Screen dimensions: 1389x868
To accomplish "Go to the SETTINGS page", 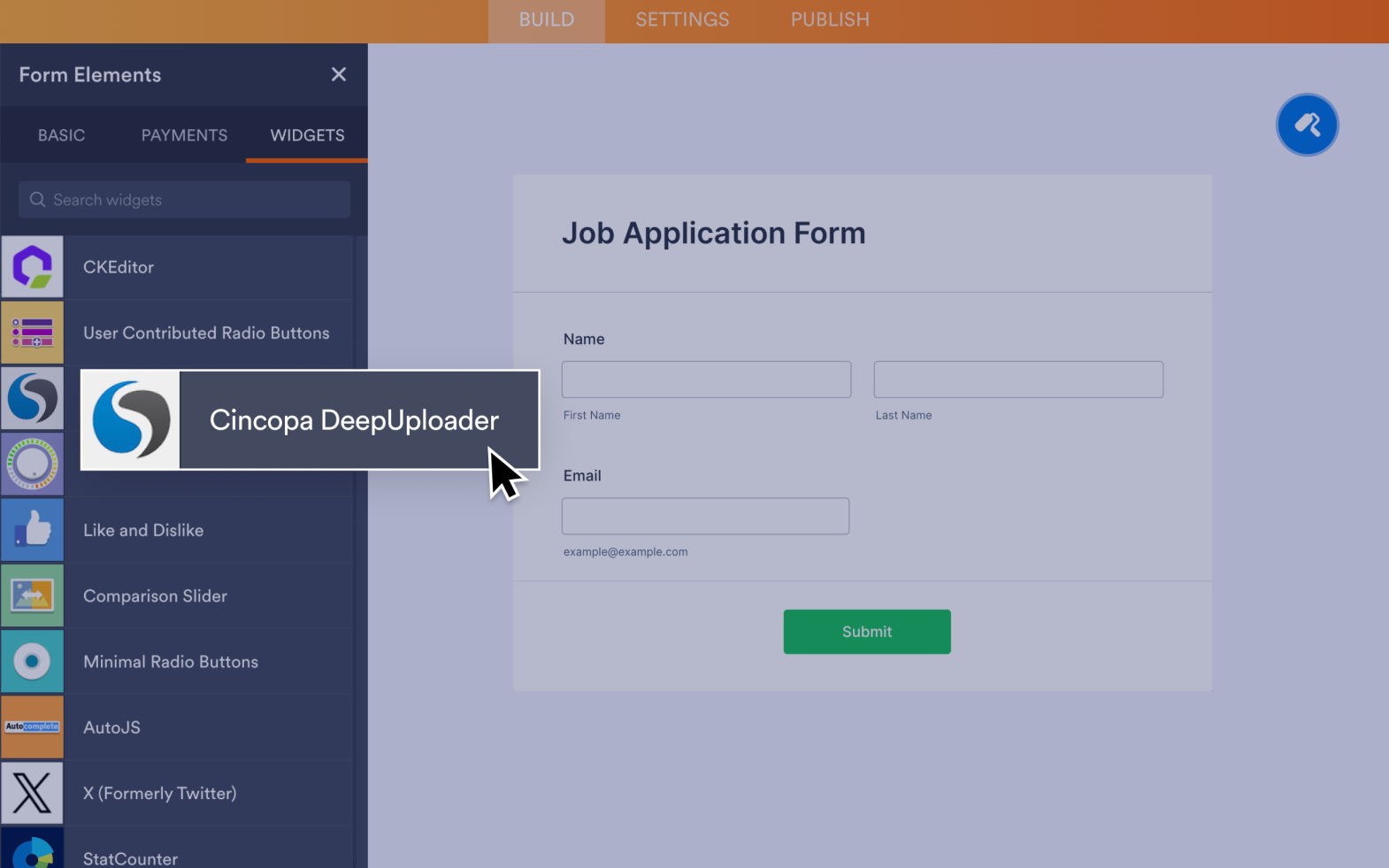I will click(x=682, y=20).
